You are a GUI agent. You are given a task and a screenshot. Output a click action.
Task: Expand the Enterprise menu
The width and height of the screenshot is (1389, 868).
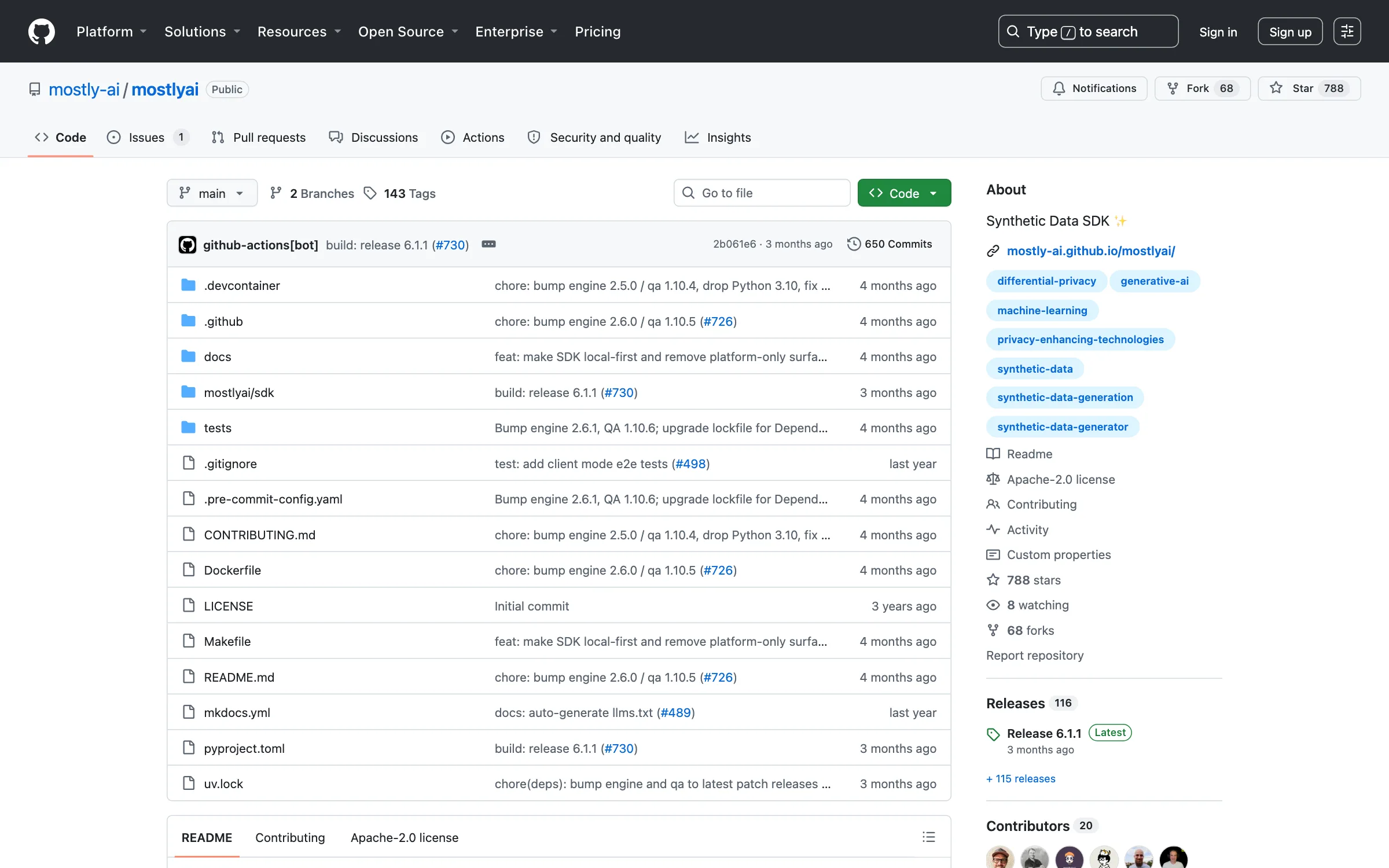[516, 31]
